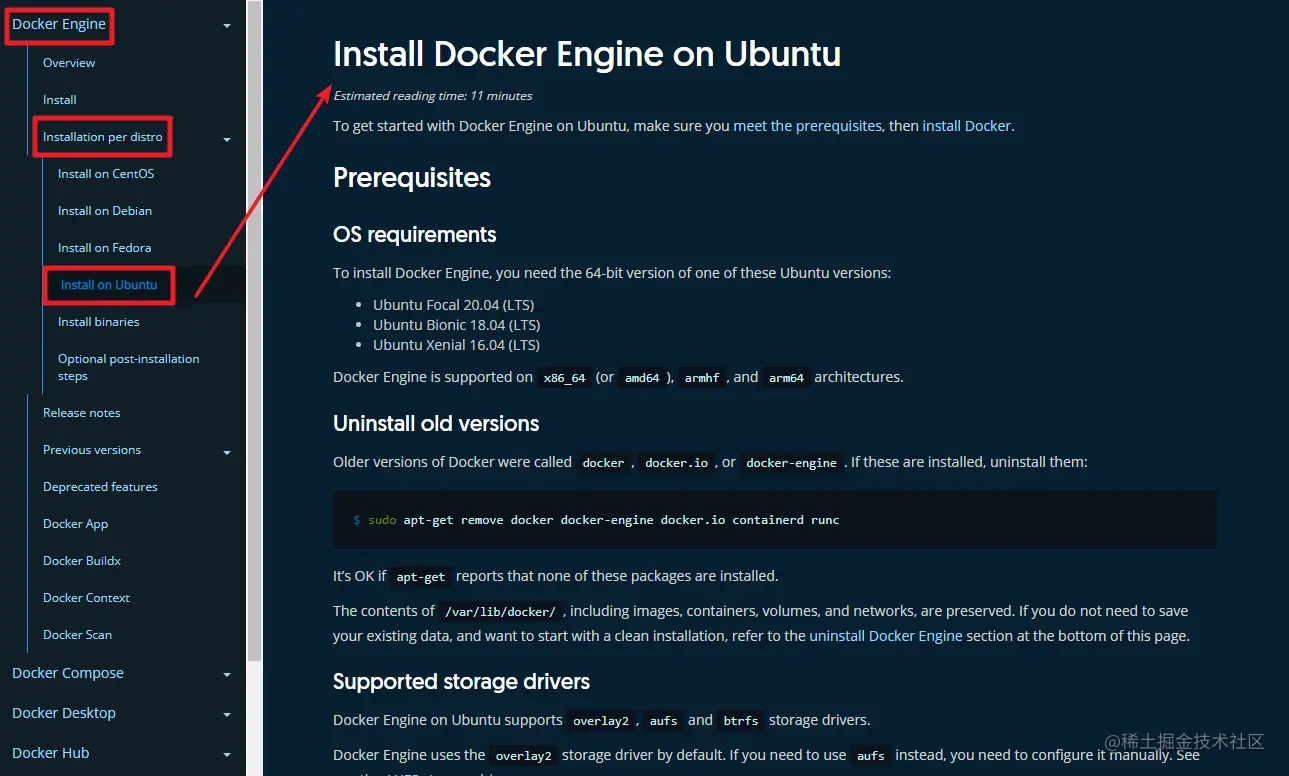1289x776 pixels.
Task: Go to Docker Buildx page
Action: (82, 561)
